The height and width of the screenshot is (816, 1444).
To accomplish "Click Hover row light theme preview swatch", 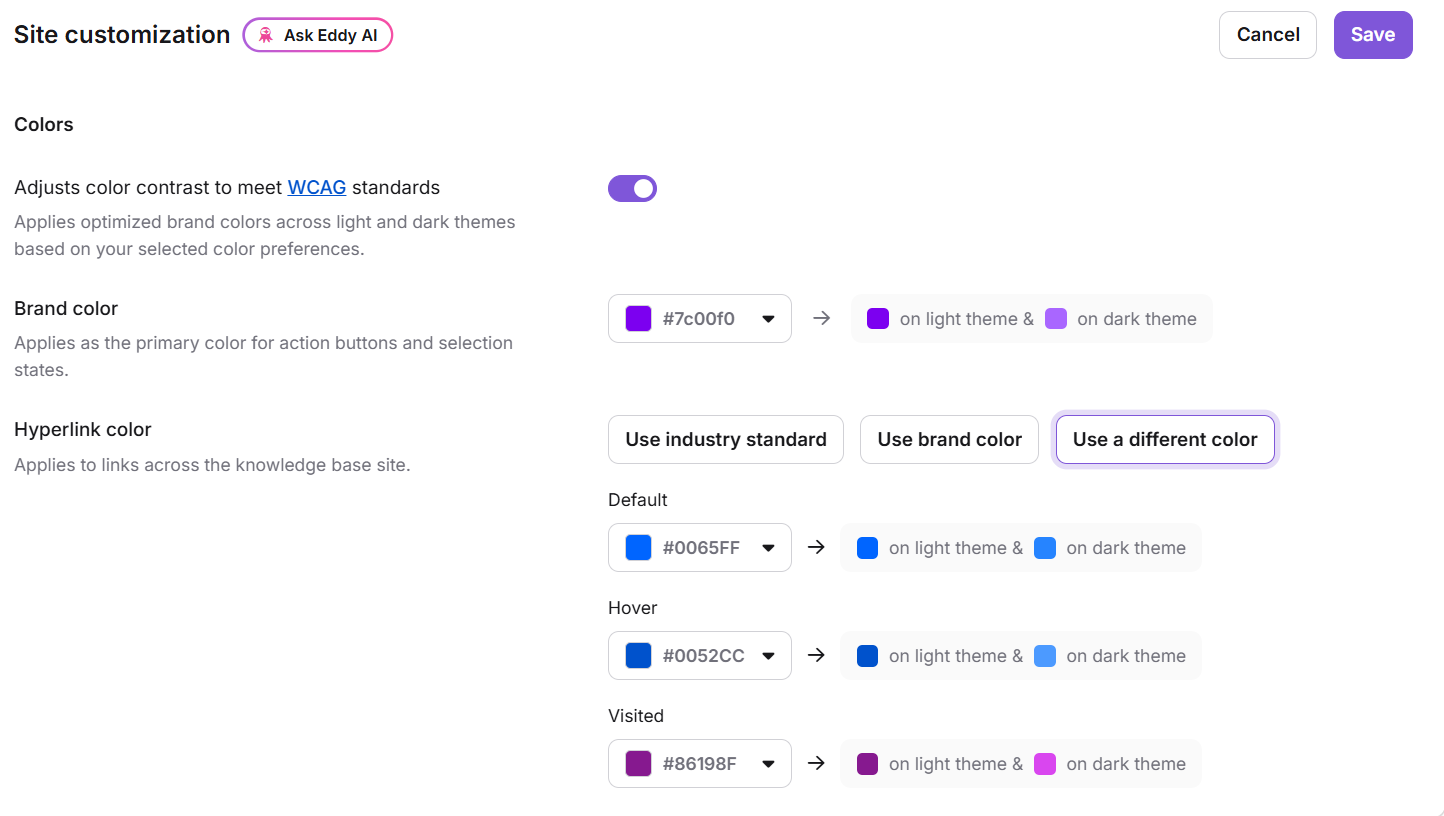I will (868, 656).
